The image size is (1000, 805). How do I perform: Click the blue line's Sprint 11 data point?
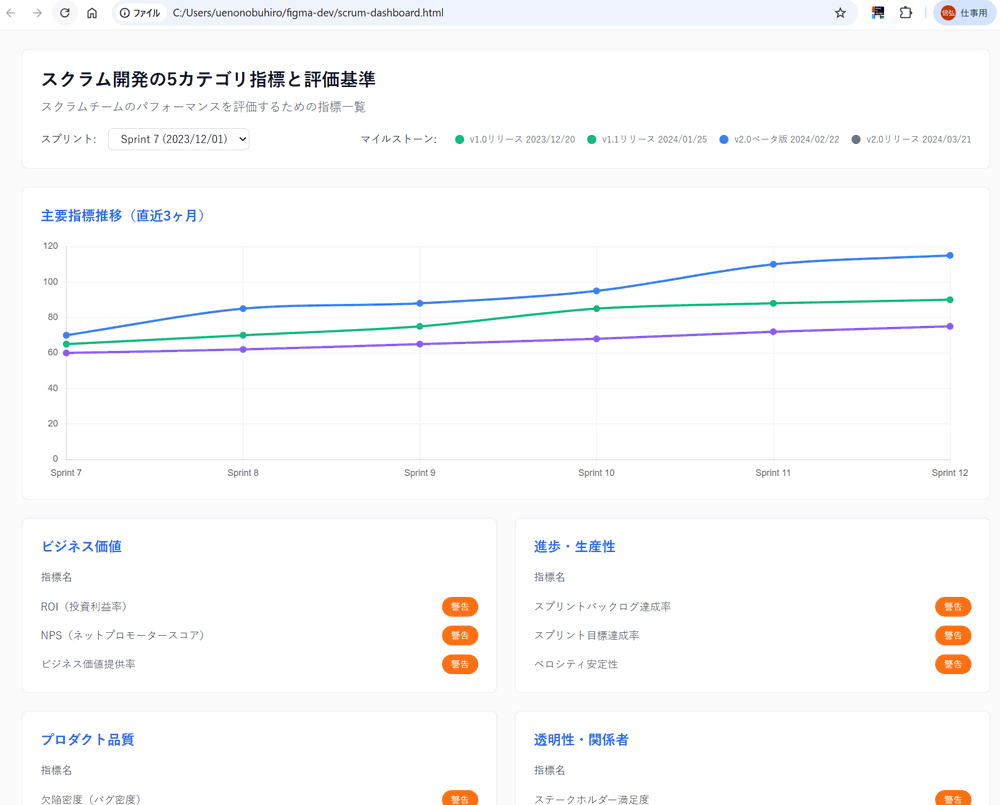pyautogui.click(x=773, y=264)
